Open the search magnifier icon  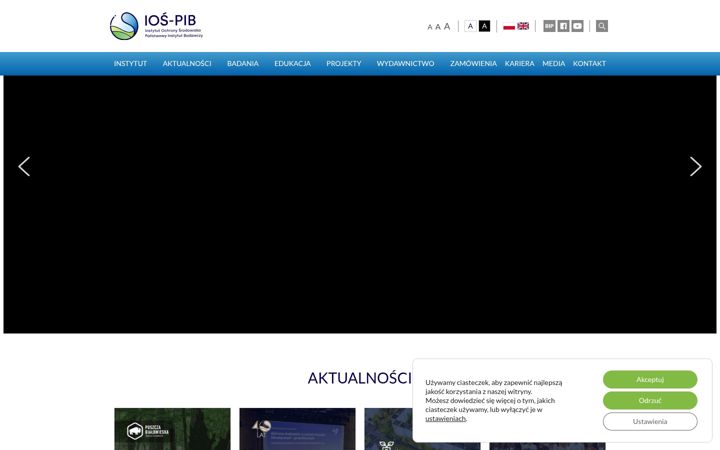tap(602, 26)
